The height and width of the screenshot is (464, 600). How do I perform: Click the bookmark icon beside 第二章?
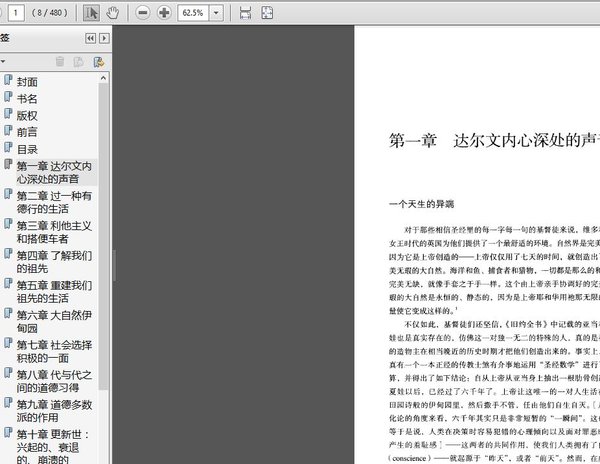(8, 194)
